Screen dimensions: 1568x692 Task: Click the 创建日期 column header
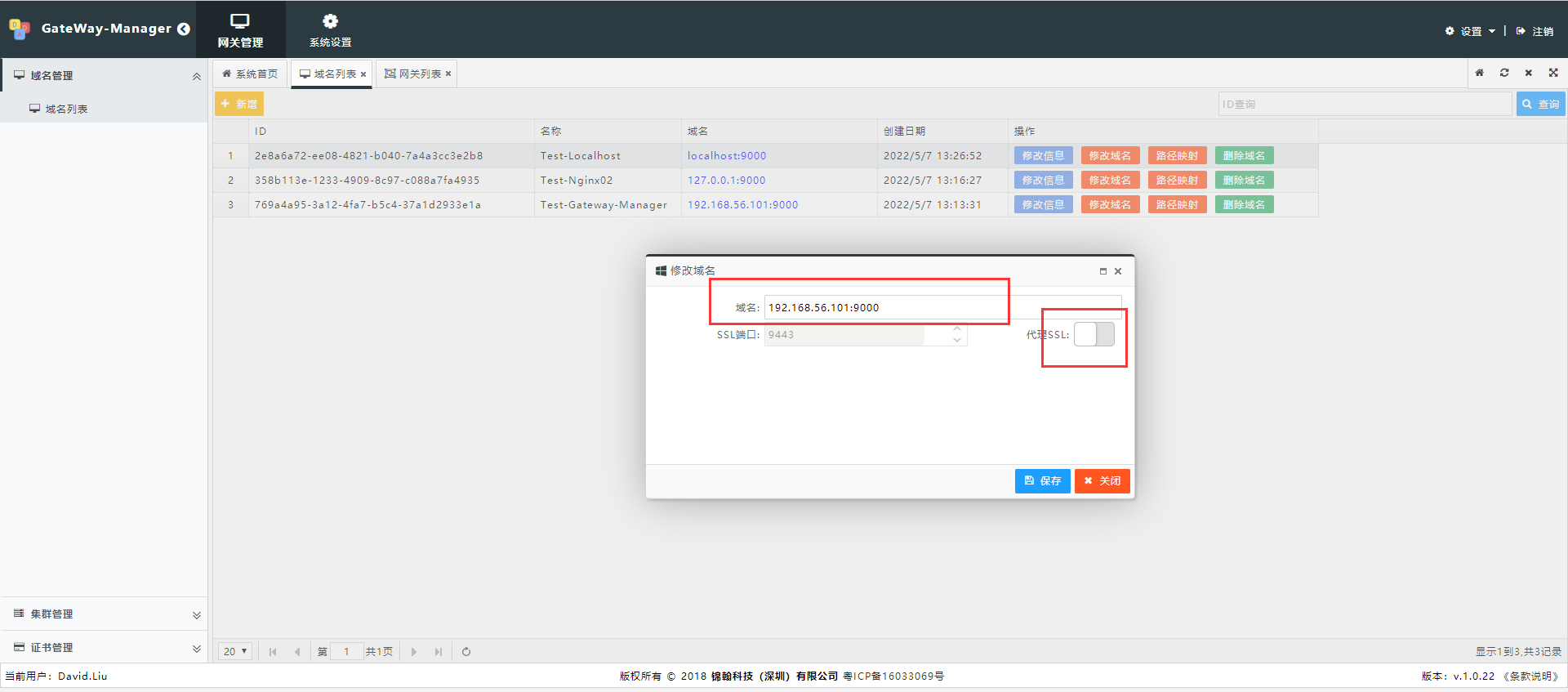[x=942, y=132]
